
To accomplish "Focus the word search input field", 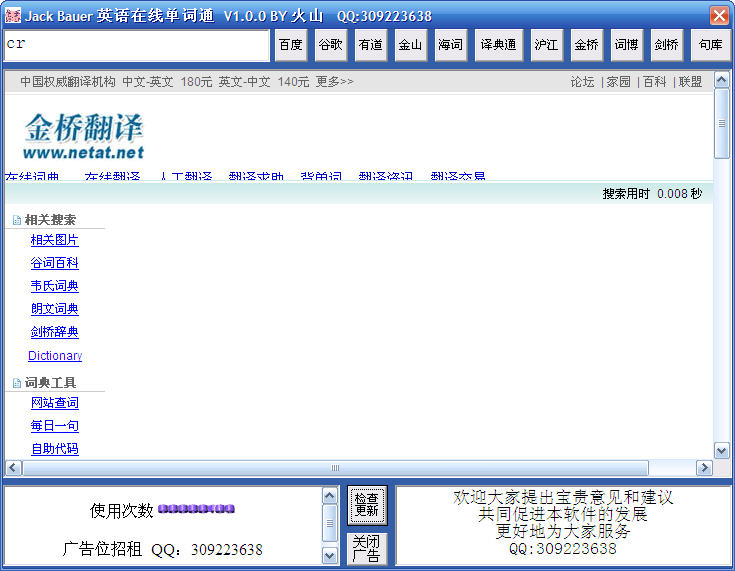I will click(136, 45).
